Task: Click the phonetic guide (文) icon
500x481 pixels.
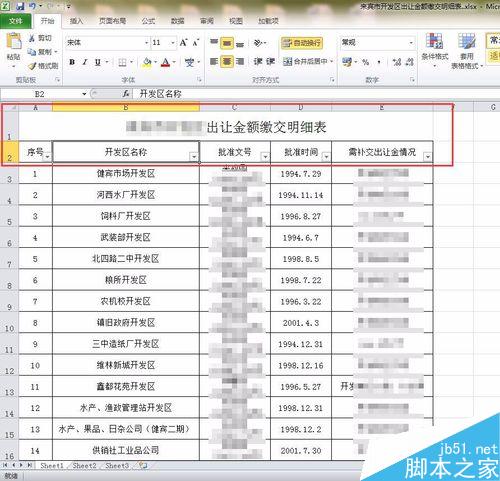Action: point(189,62)
